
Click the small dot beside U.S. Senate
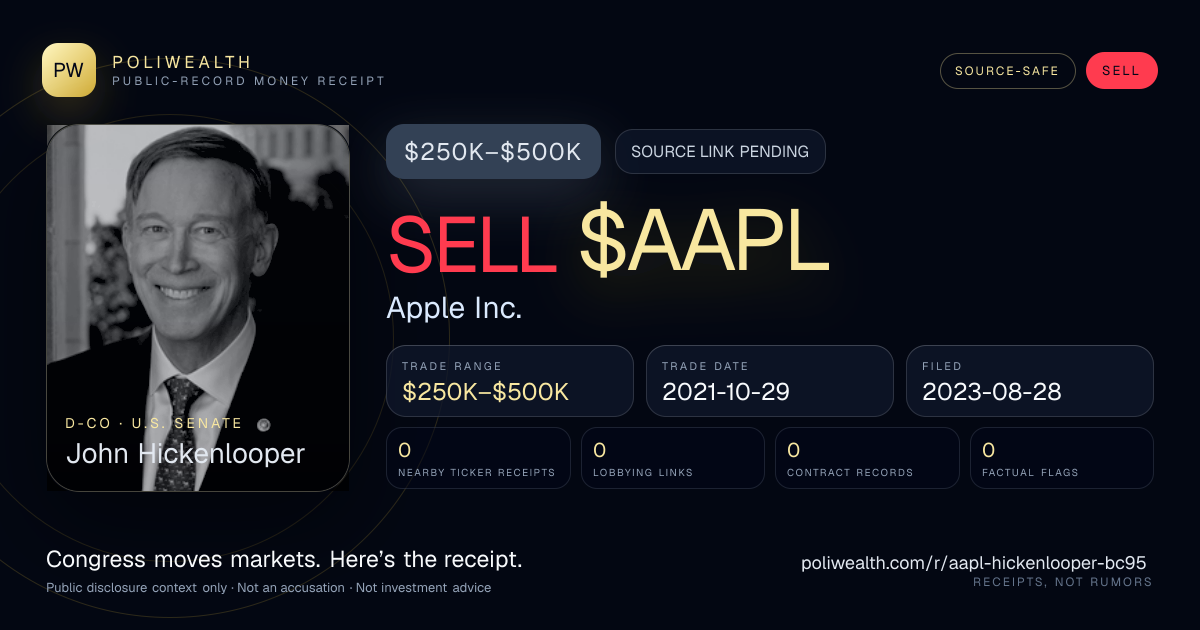coord(264,424)
